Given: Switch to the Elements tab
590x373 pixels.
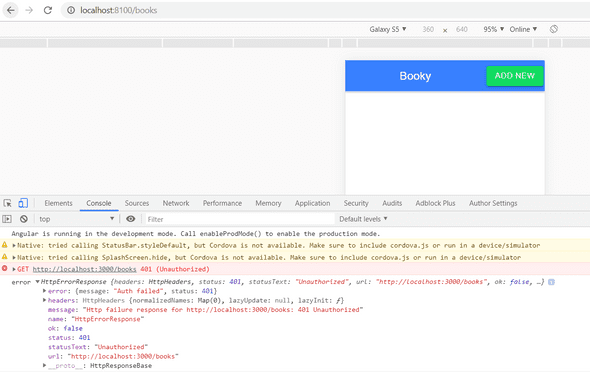Looking at the screenshot, I should [58, 203].
